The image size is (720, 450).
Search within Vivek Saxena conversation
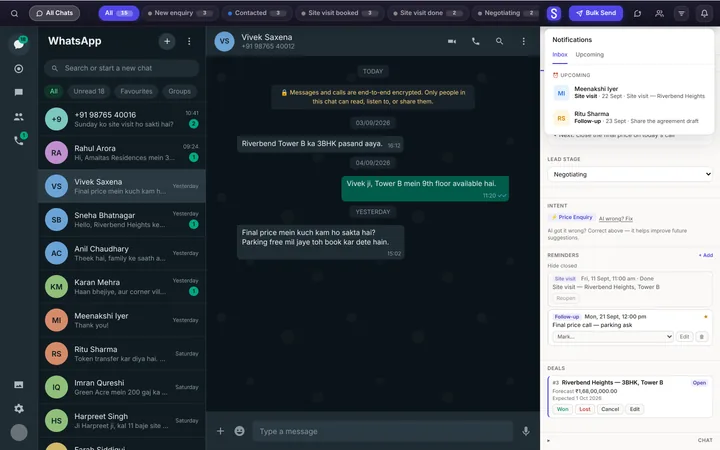pyautogui.click(x=499, y=41)
